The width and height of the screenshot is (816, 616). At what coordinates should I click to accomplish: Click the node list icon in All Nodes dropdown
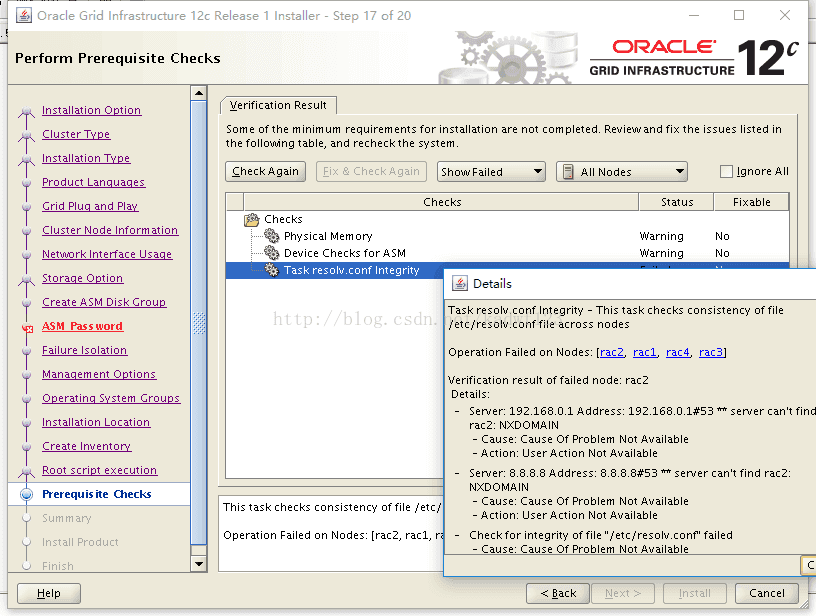click(568, 172)
